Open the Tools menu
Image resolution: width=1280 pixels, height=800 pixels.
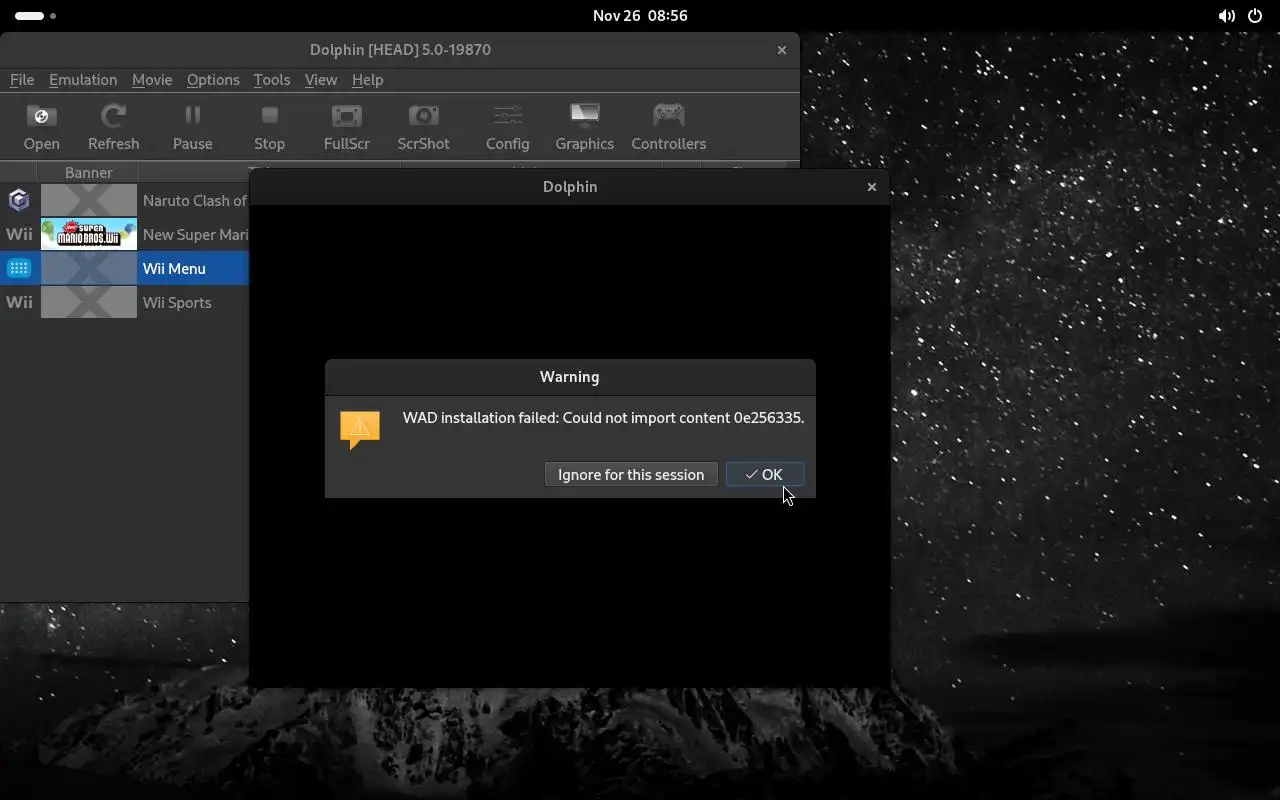(272, 80)
